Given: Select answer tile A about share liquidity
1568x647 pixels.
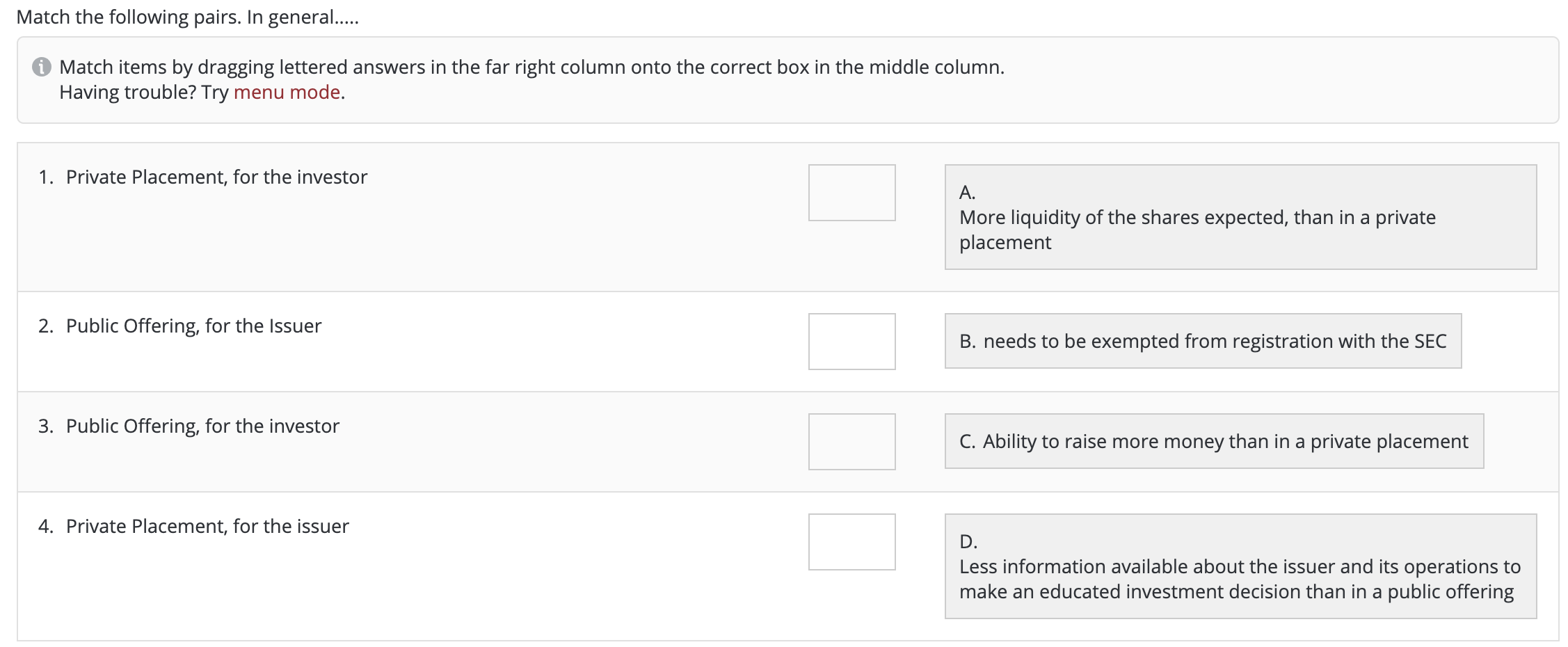Looking at the screenshot, I should pyautogui.click(x=1238, y=217).
